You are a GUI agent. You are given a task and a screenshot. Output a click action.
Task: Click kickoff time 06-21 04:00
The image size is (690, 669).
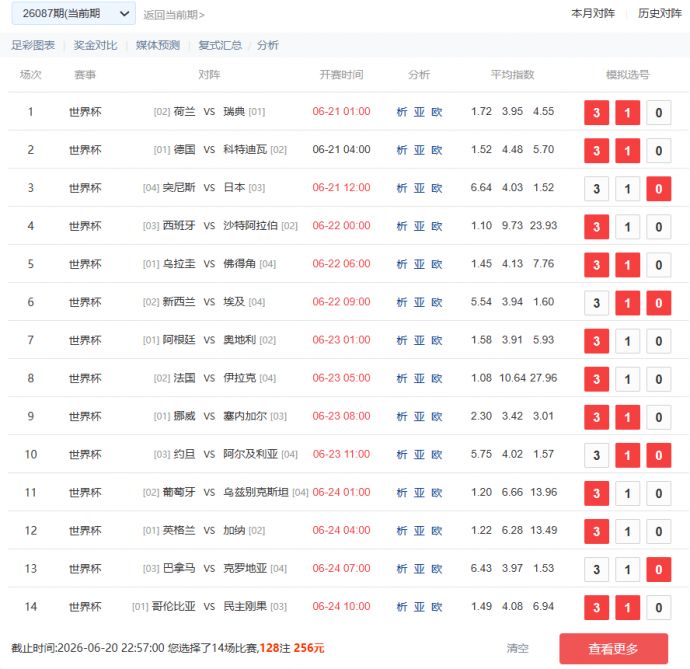(x=341, y=150)
